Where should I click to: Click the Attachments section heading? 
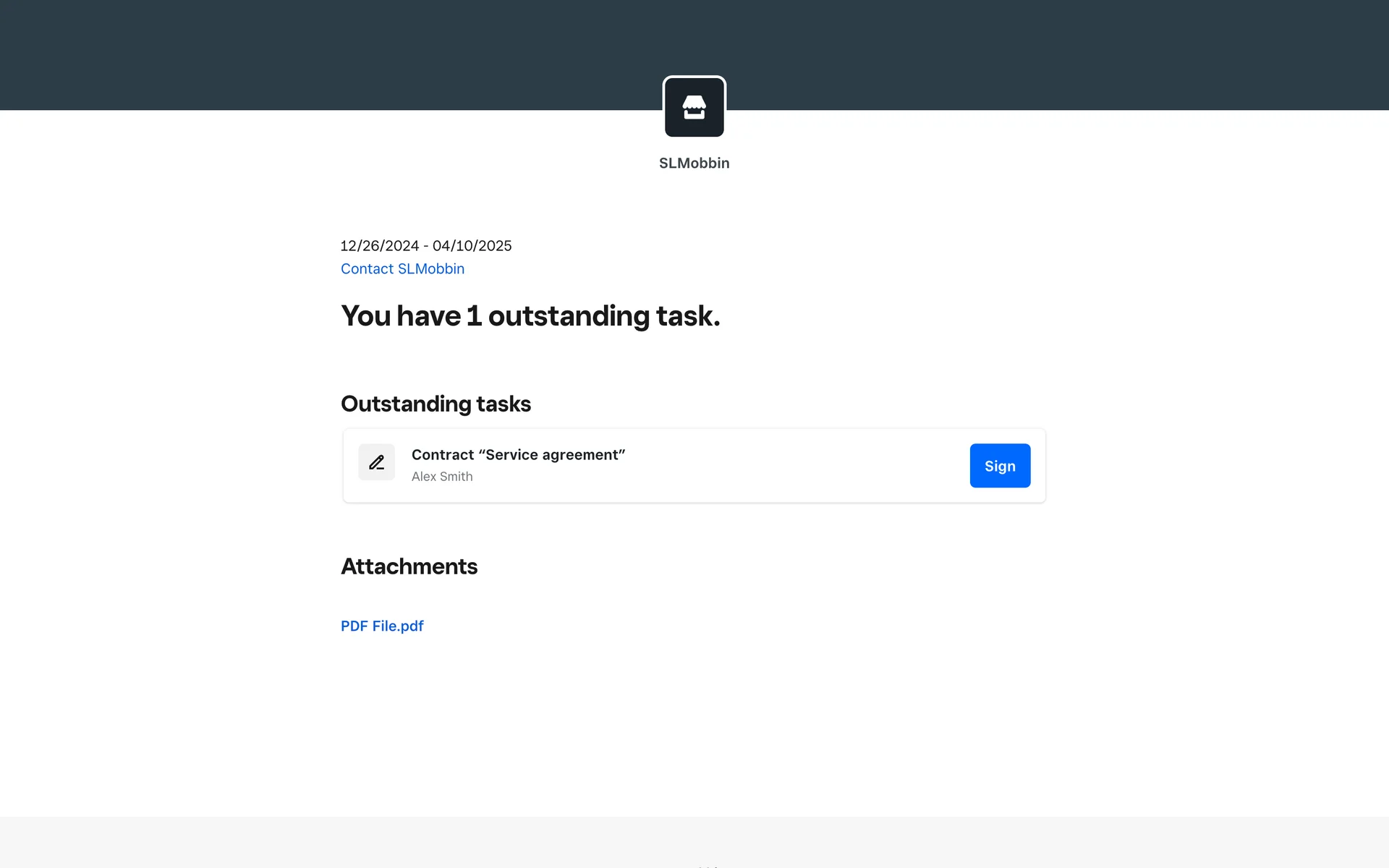(x=409, y=566)
